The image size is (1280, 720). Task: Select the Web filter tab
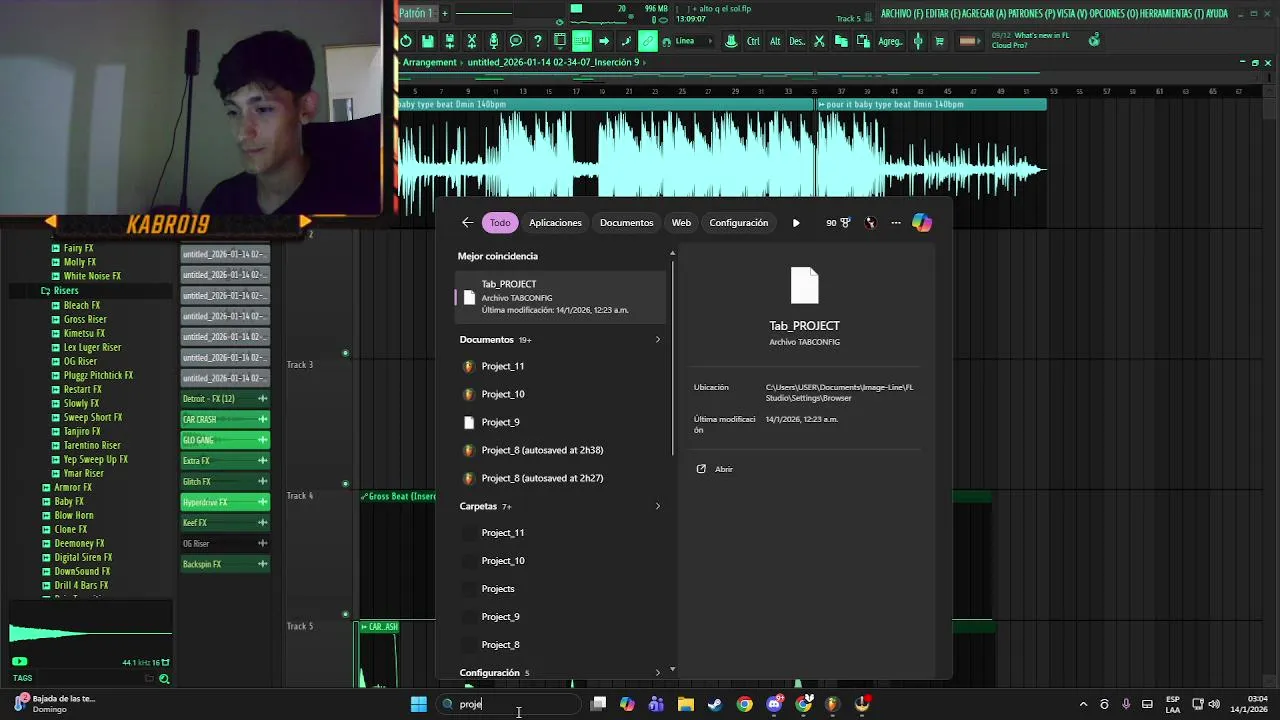[x=681, y=223]
